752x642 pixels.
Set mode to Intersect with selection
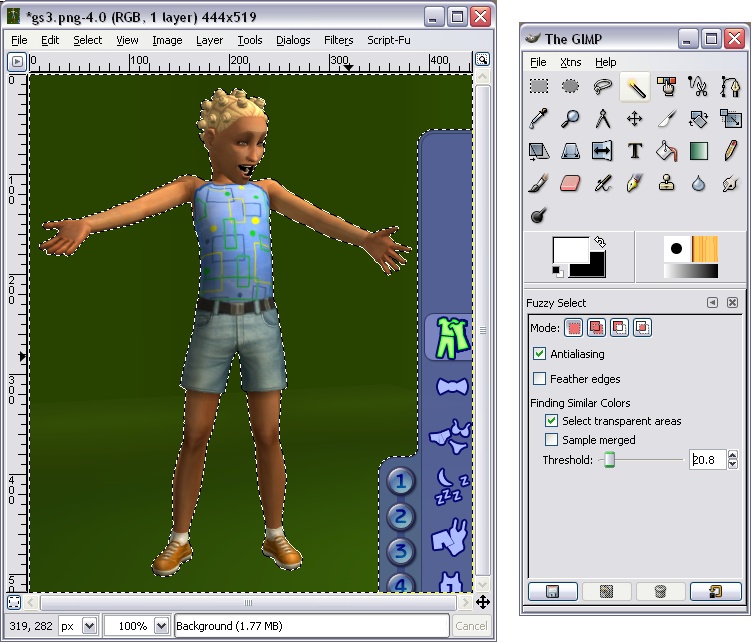pos(642,328)
